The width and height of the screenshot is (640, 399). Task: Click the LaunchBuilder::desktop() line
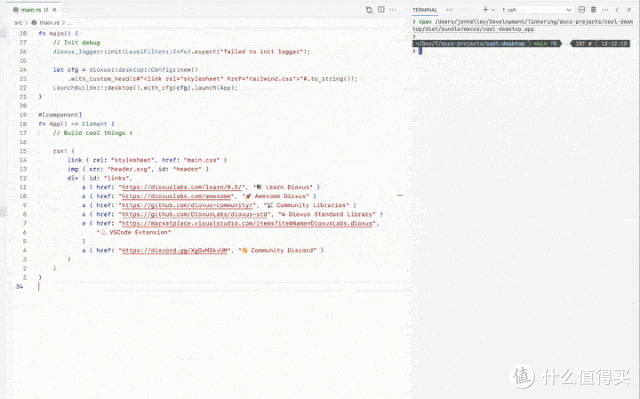point(145,88)
